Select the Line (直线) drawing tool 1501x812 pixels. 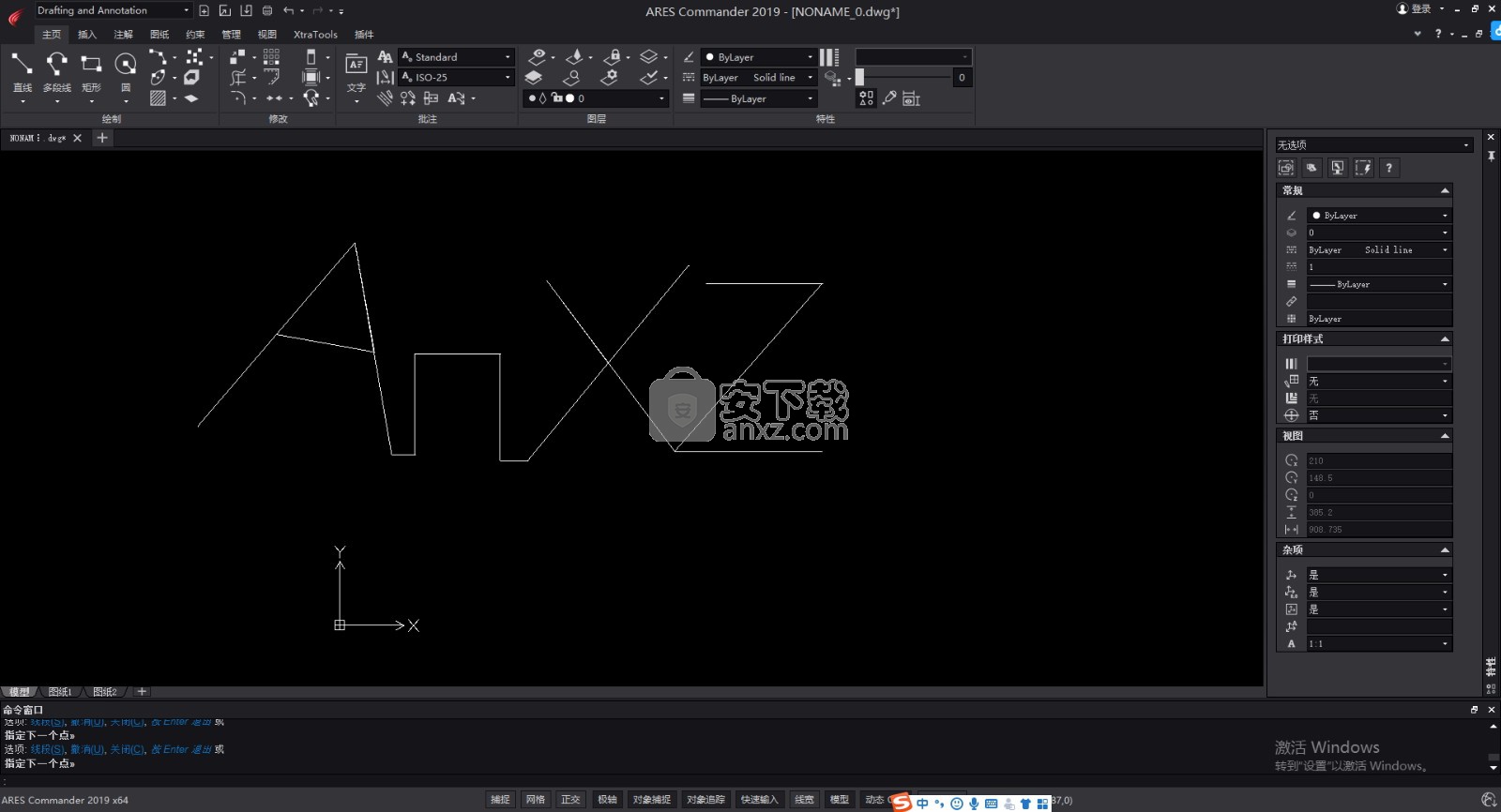coord(22,64)
